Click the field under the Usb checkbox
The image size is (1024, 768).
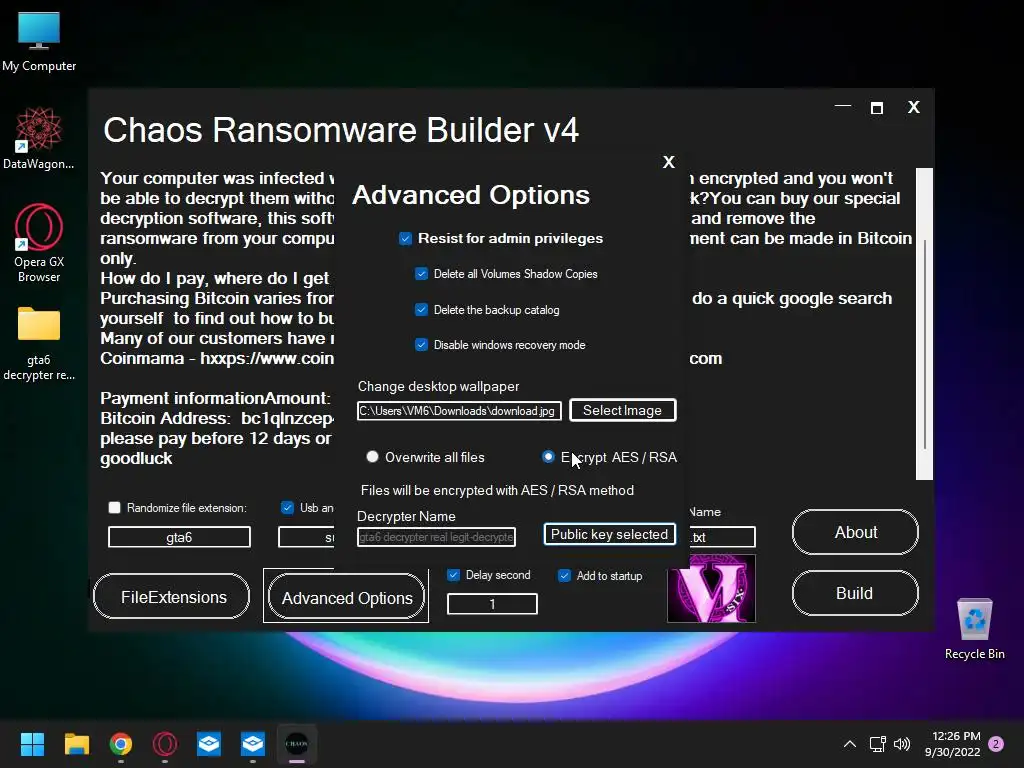[x=306, y=537]
